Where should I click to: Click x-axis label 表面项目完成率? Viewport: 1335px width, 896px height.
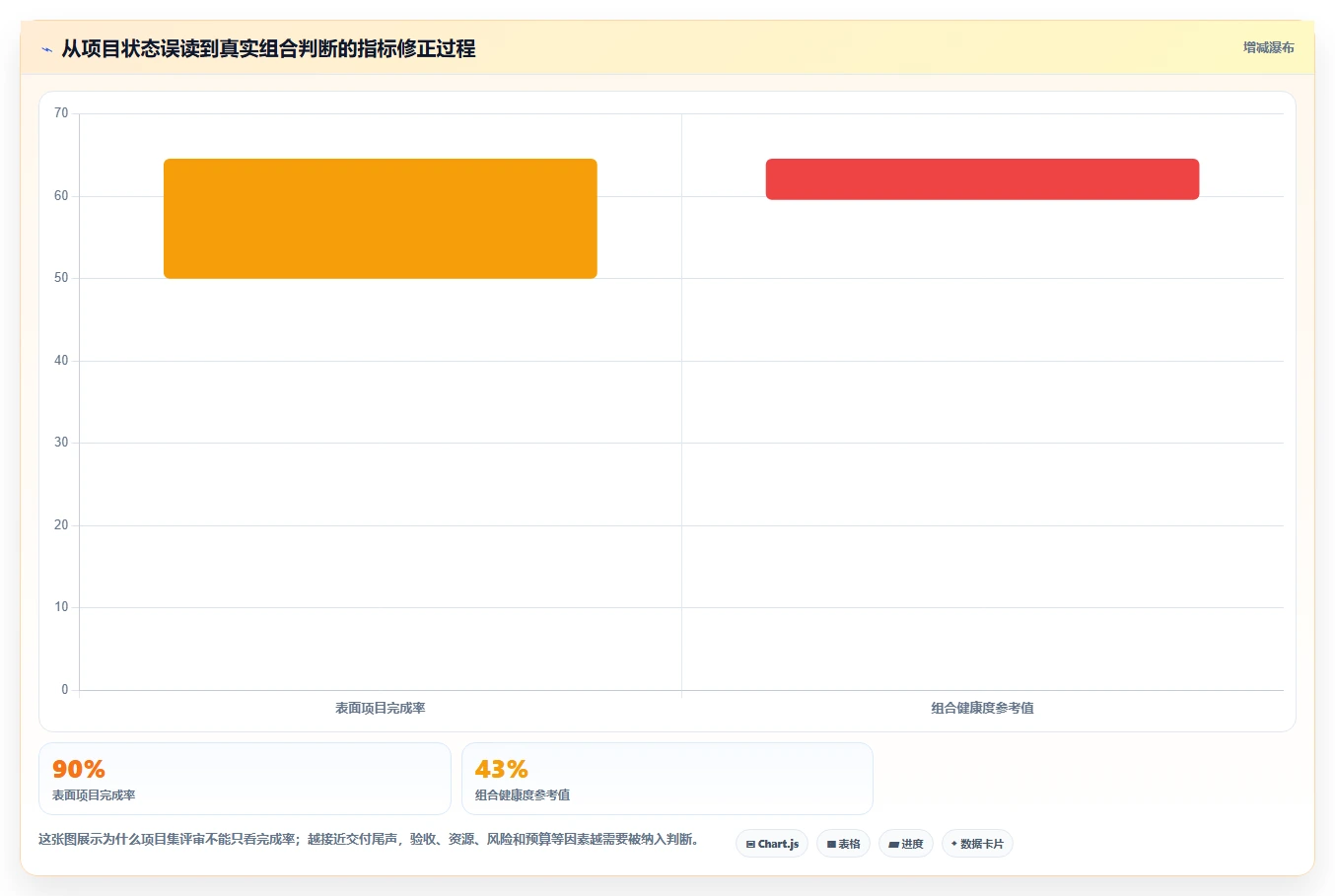(x=381, y=708)
